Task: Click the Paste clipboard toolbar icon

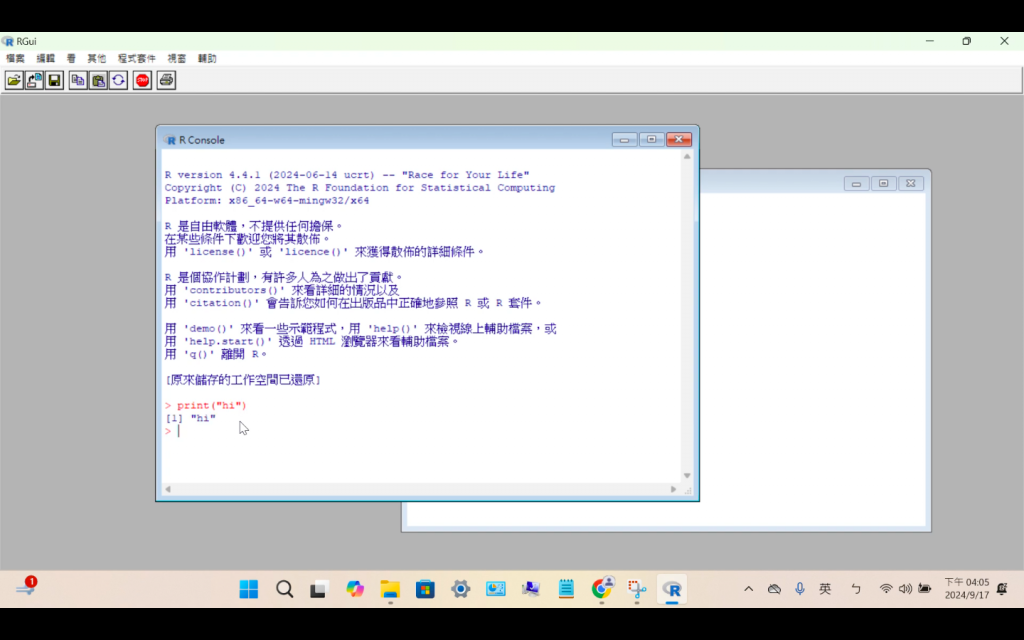Action: click(x=99, y=80)
